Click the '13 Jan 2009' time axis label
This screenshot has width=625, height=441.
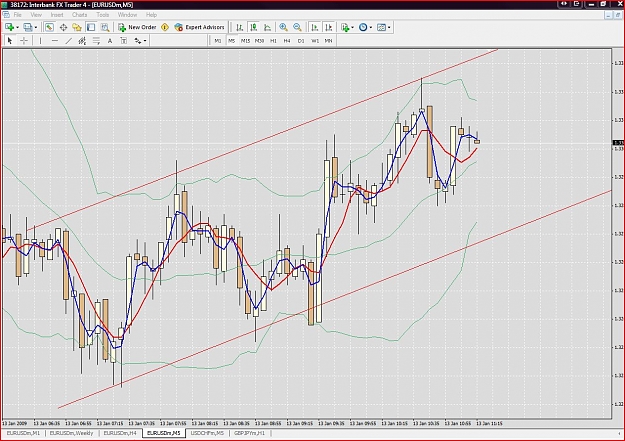pos(15,423)
